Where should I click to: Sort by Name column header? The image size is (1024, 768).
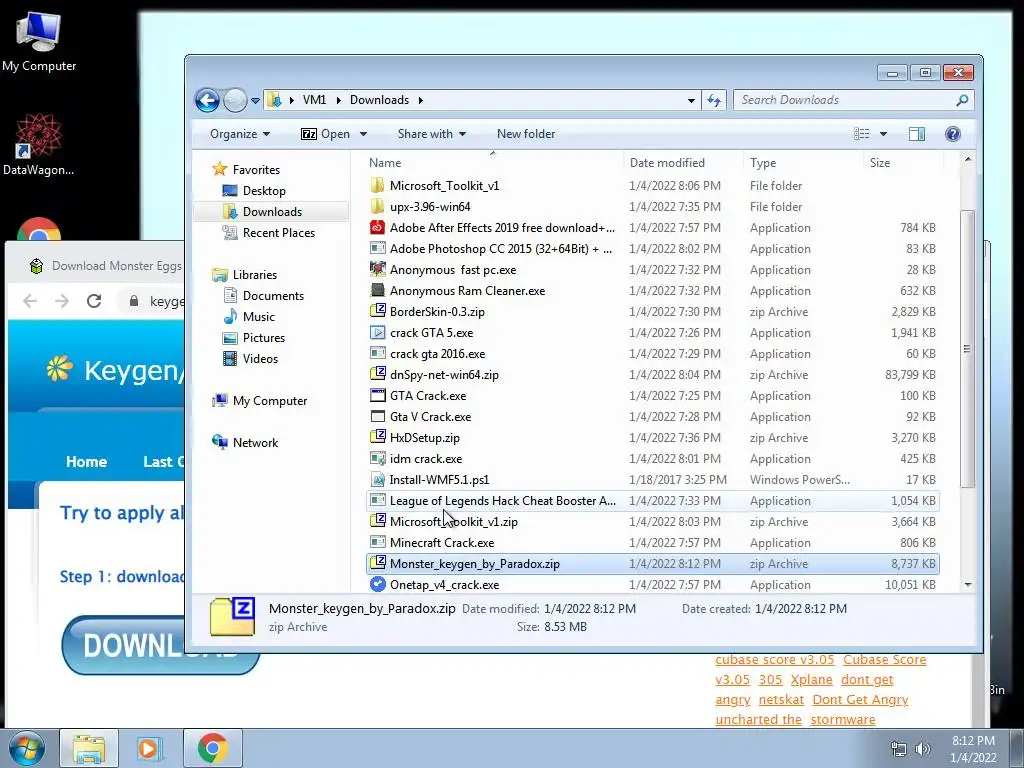[385, 163]
